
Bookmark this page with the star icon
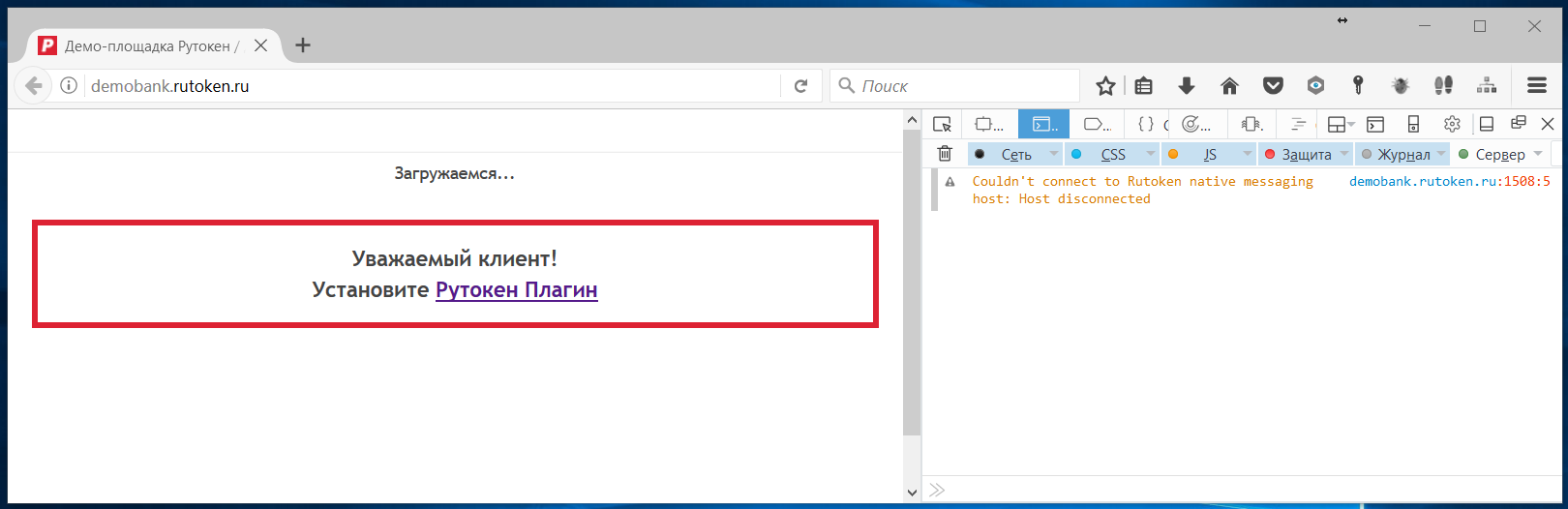pyautogui.click(x=1105, y=86)
